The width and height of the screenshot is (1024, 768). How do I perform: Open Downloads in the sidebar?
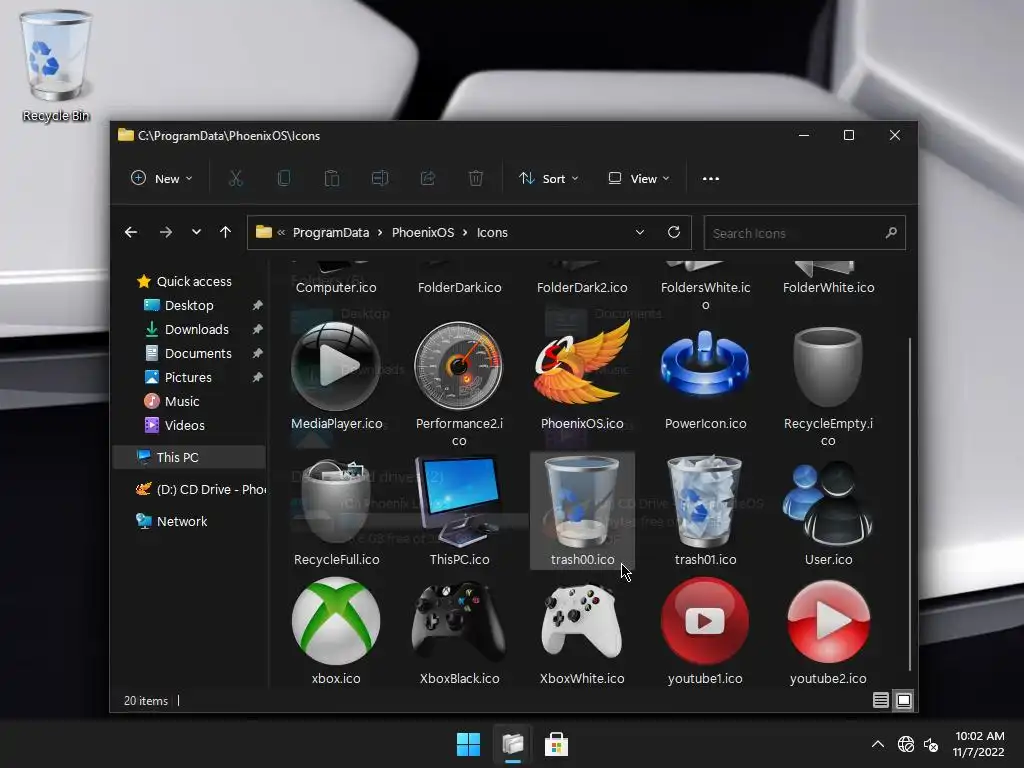pos(197,330)
